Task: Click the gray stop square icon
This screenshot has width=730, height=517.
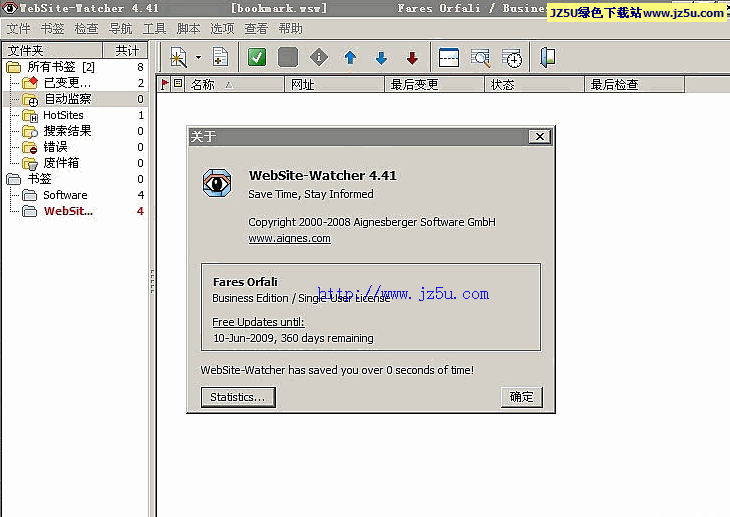Action: pyautogui.click(x=288, y=58)
